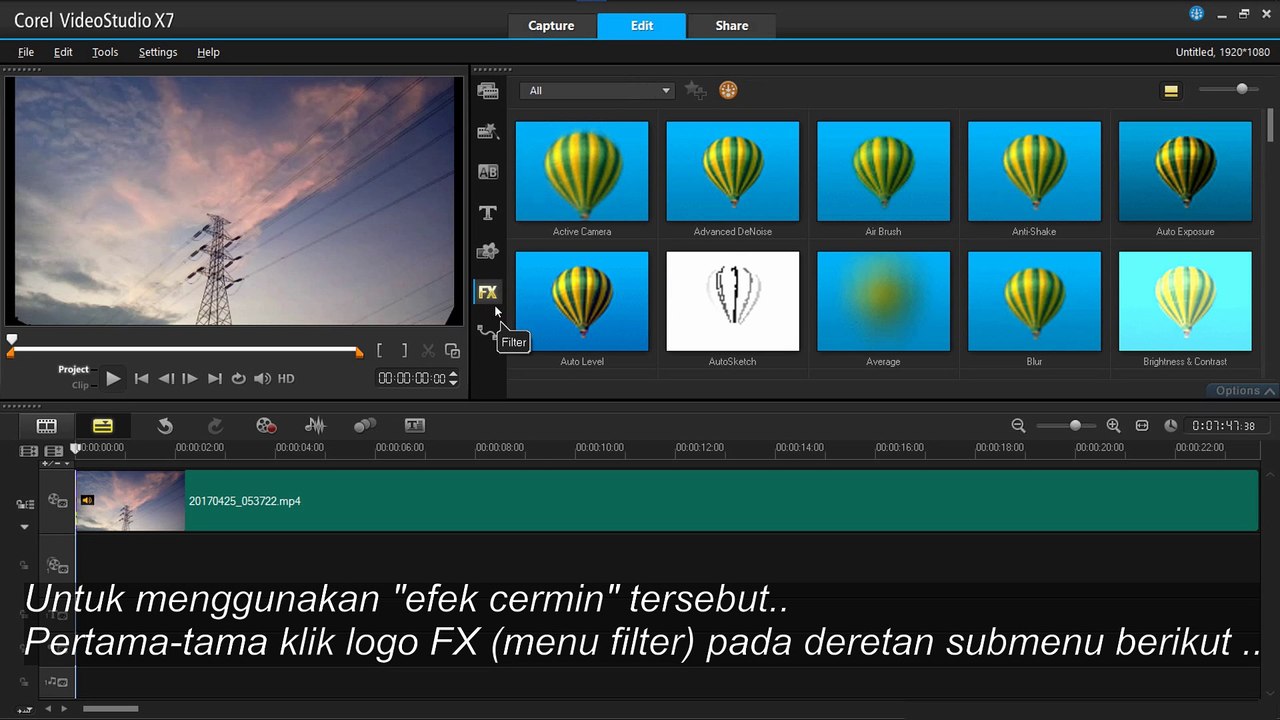Open the Media library panel icon
1280x720 pixels.
(x=488, y=91)
